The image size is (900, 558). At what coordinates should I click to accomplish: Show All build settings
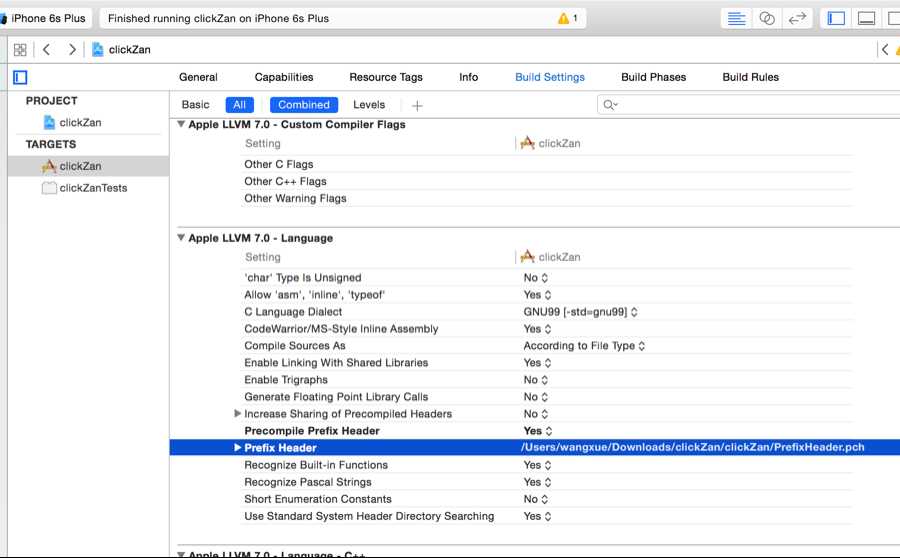point(239,104)
